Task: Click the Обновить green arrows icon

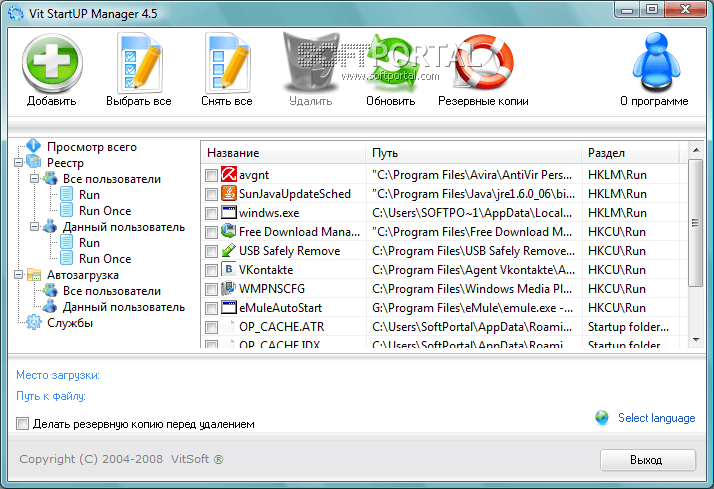Action: coord(391,63)
